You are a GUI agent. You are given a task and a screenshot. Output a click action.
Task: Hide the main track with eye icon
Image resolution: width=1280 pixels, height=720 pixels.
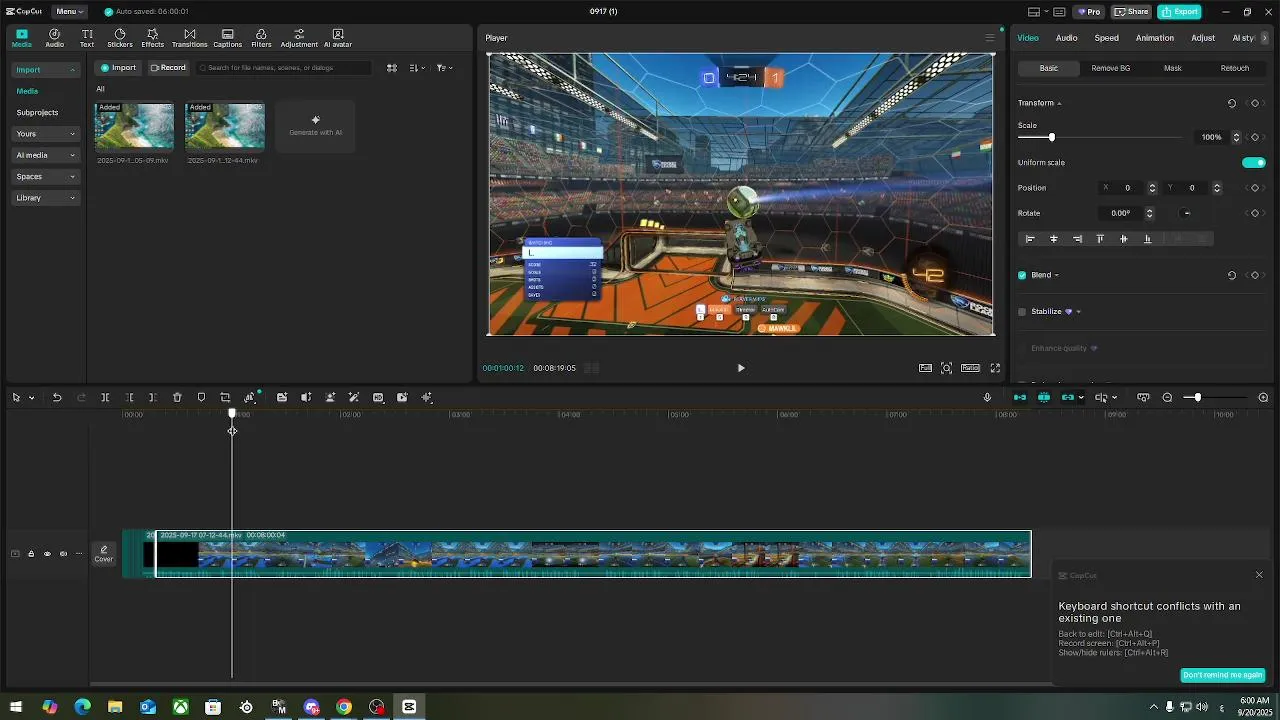click(47, 554)
